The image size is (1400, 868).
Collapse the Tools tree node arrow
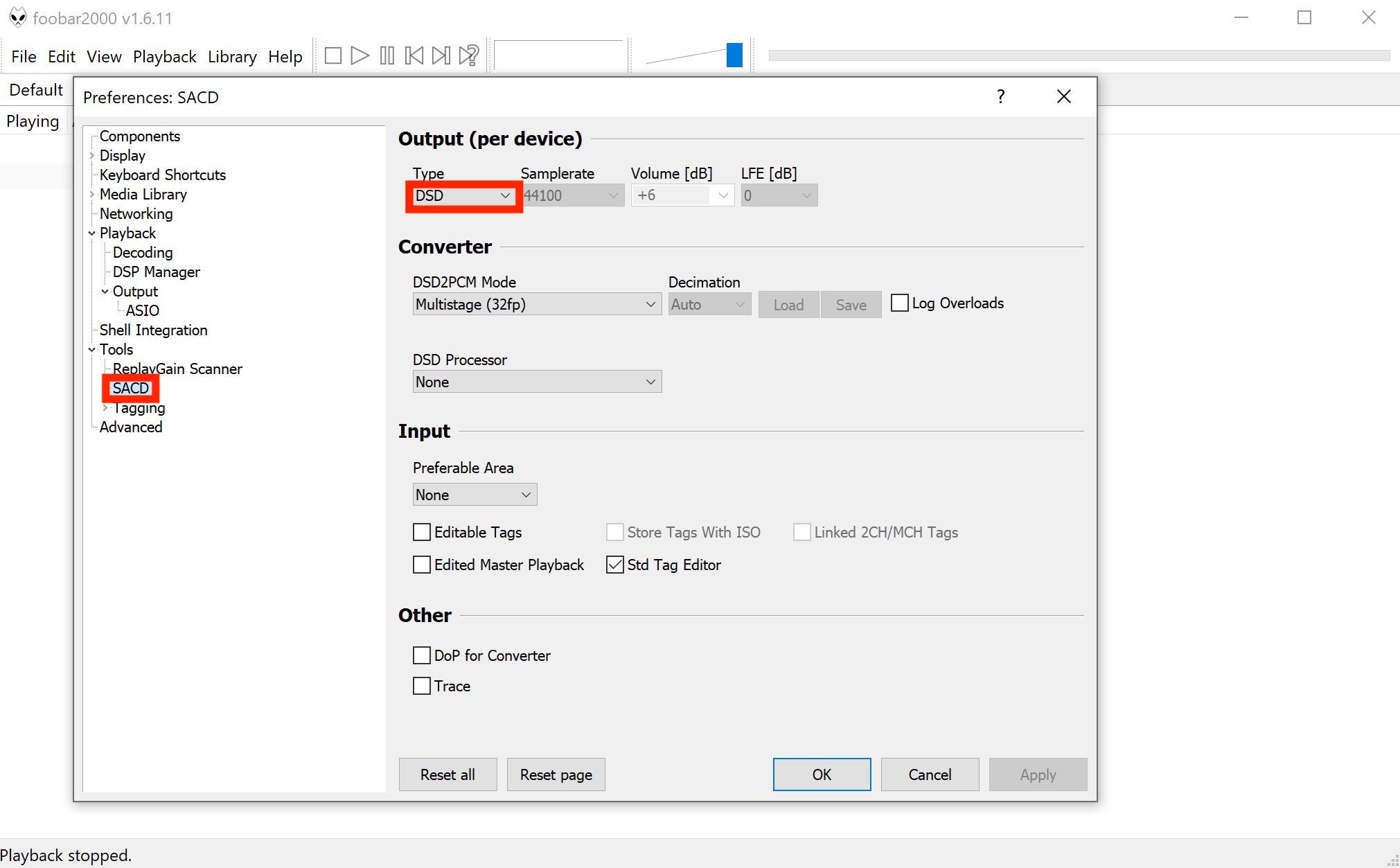click(x=91, y=350)
